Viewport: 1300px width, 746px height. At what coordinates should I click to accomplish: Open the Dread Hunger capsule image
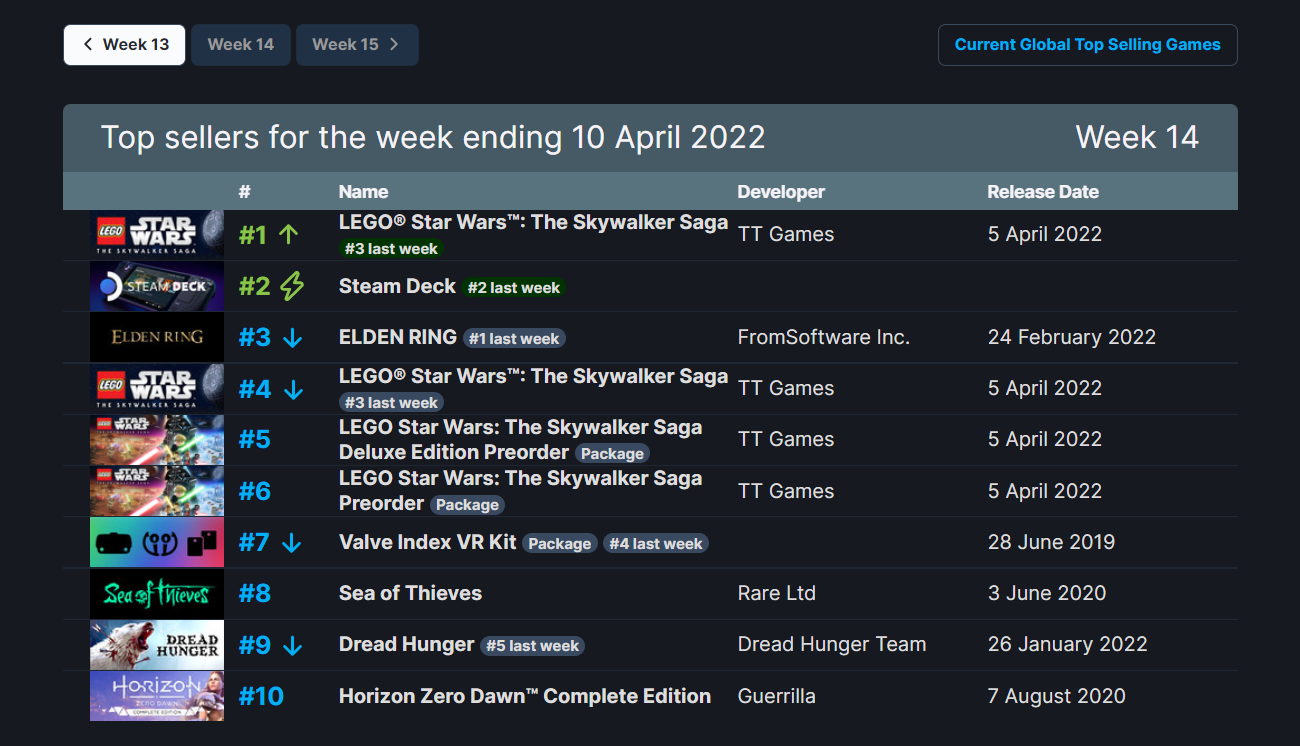point(157,645)
